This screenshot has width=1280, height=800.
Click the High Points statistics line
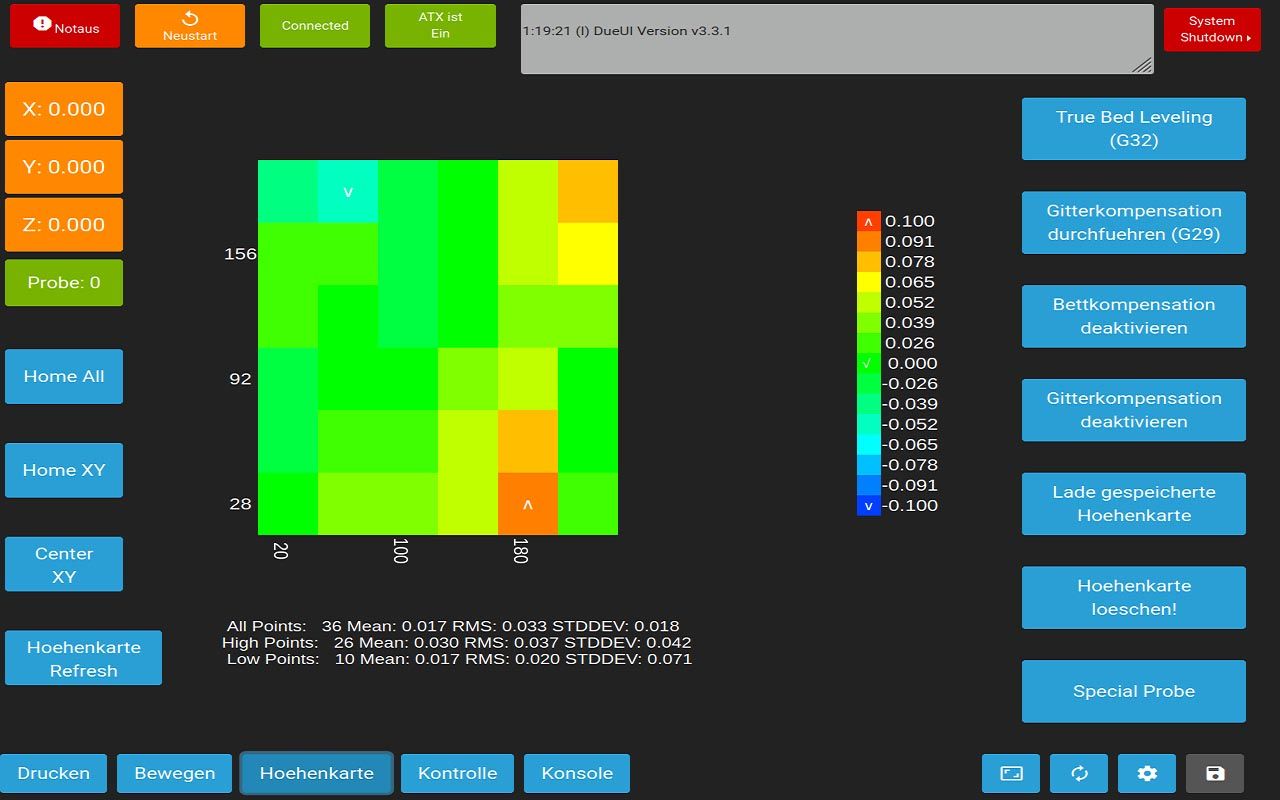[x=456, y=642]
